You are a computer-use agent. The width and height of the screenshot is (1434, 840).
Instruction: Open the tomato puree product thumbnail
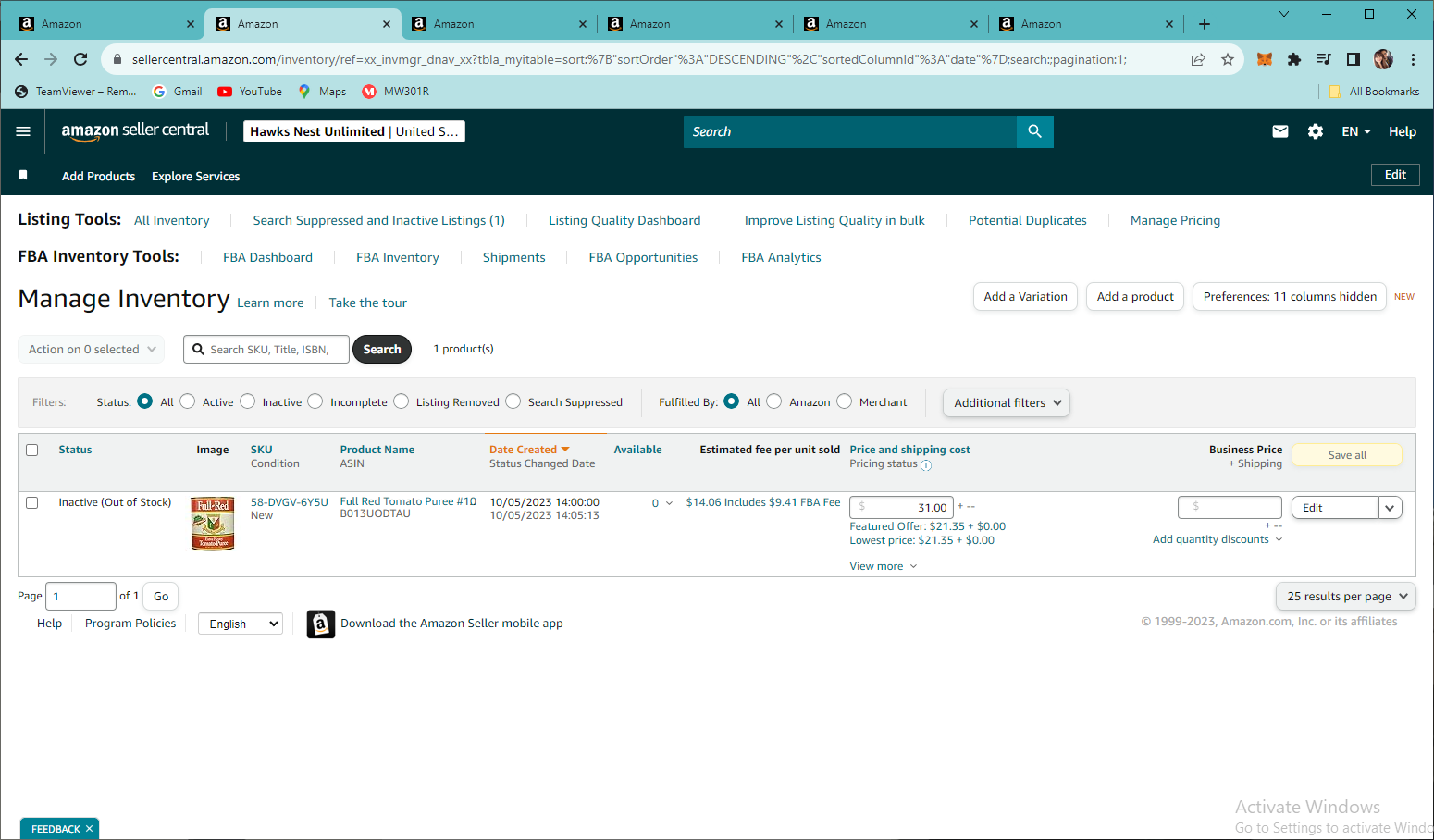213,524
